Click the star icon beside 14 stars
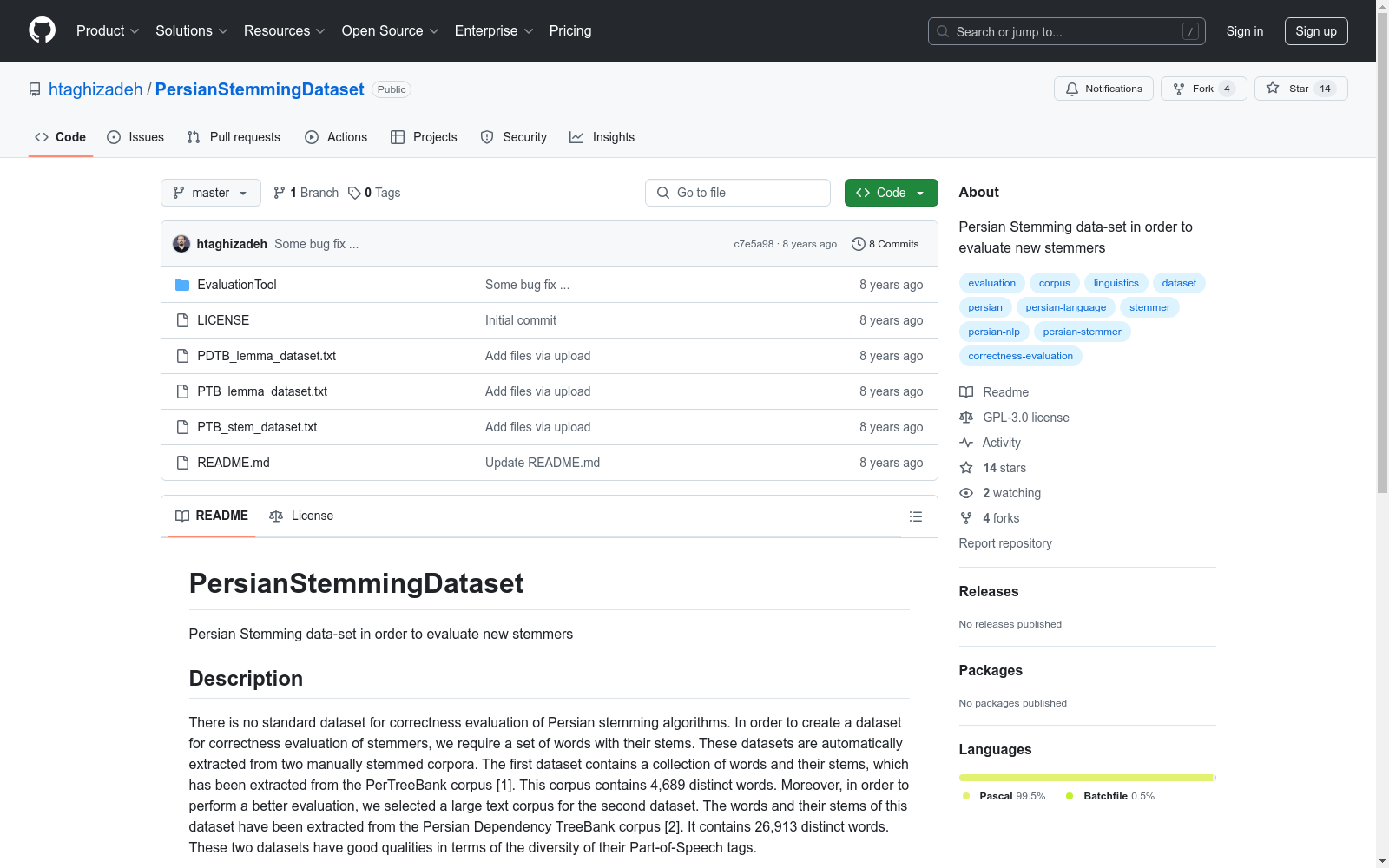The width and height of the screenshot is (1389, 868). click(966, 468)
